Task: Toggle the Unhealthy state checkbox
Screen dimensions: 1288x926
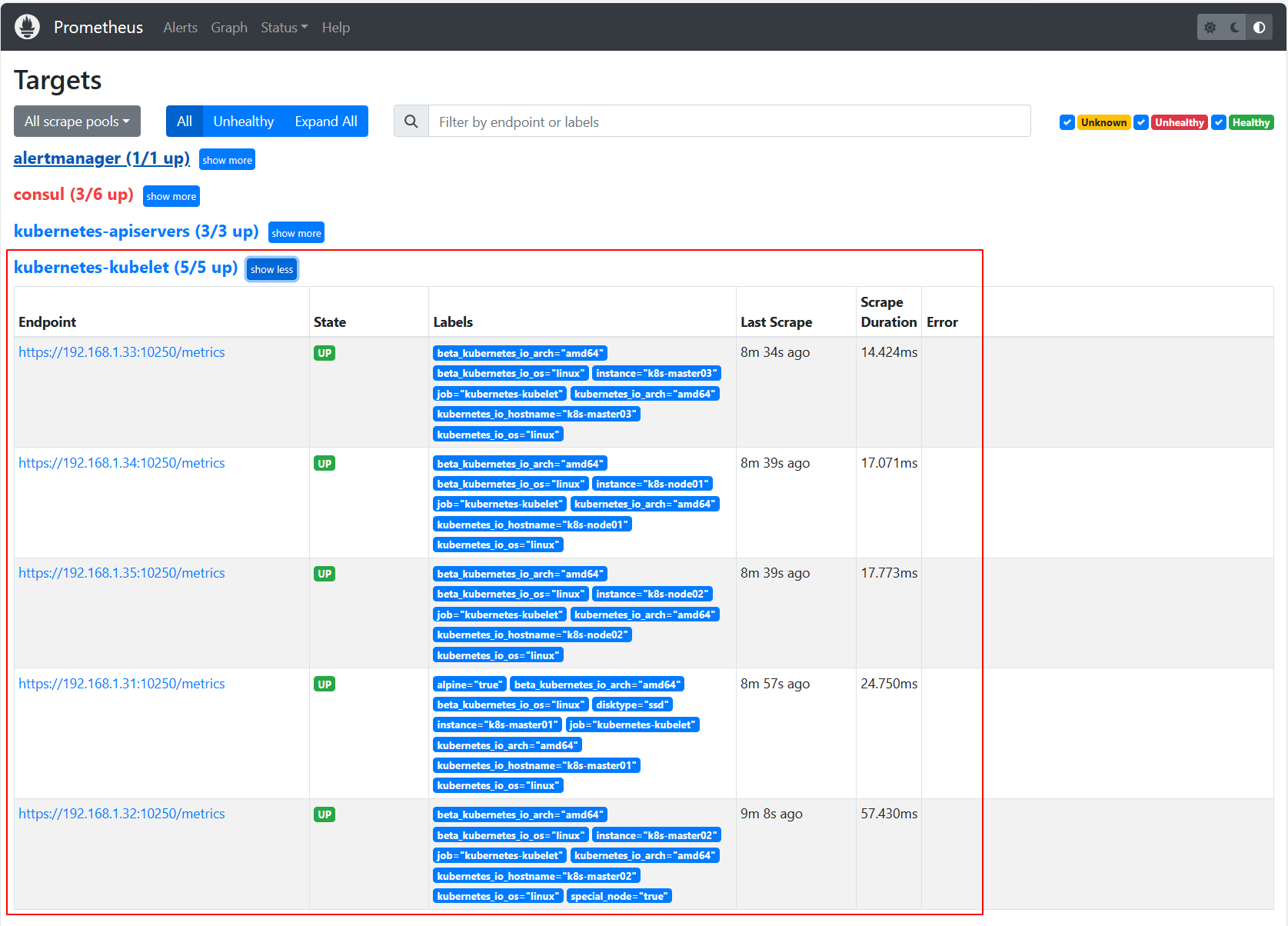Action: click(x=1141, y=122)
